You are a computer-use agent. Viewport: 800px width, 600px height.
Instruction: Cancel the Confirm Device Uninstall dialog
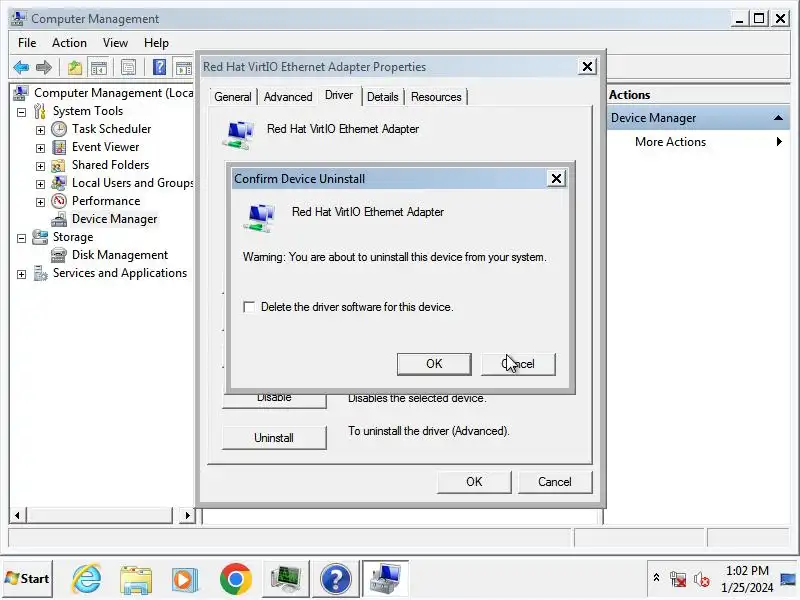click(x=518, y=364)
